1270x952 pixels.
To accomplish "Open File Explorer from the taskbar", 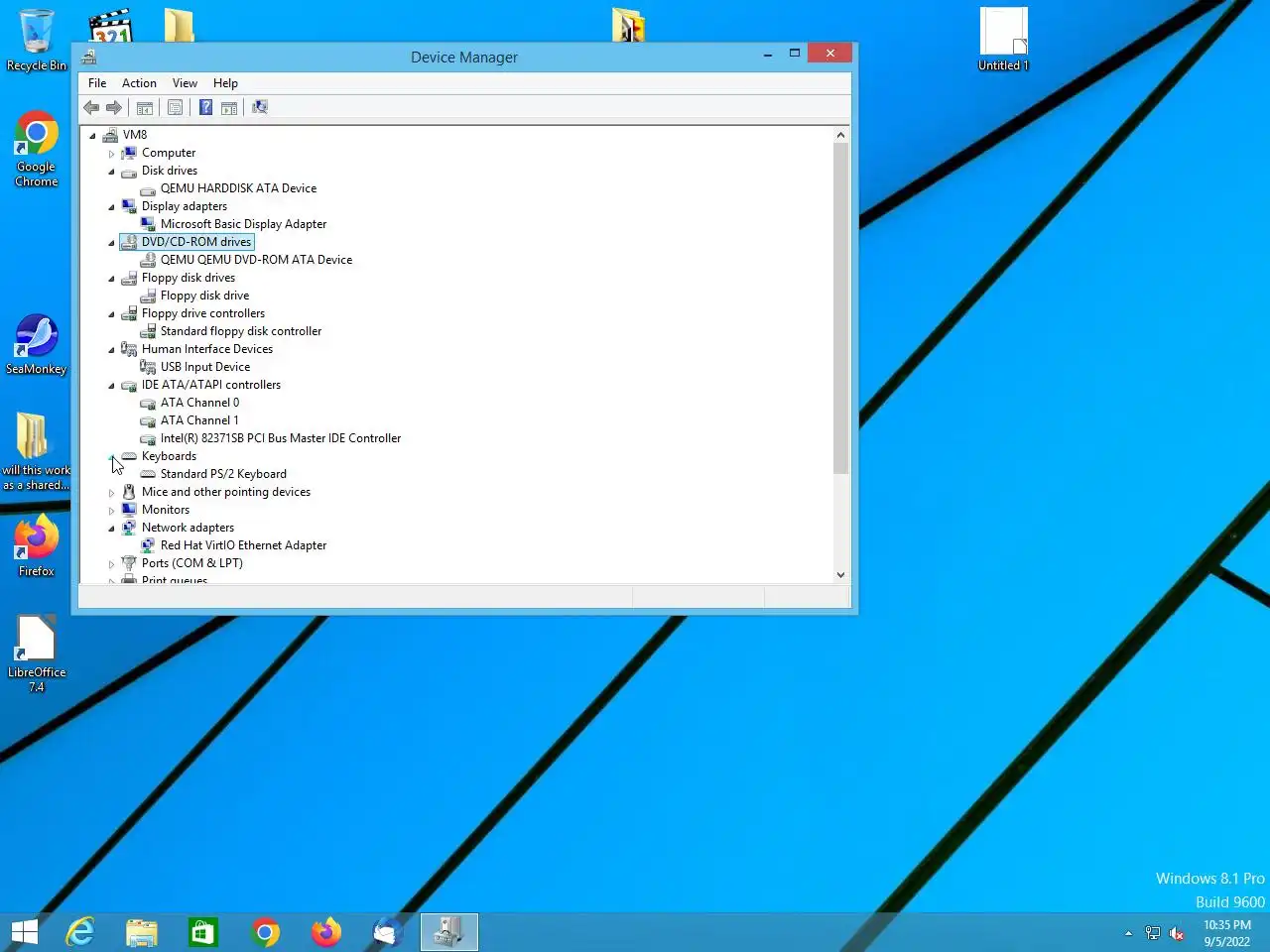I will 142,932.
